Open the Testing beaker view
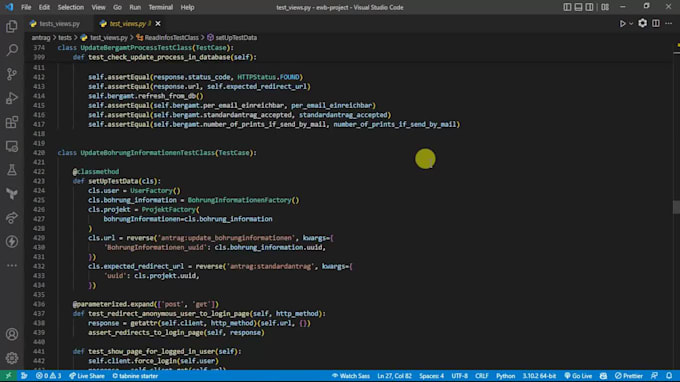 point(12,170)
